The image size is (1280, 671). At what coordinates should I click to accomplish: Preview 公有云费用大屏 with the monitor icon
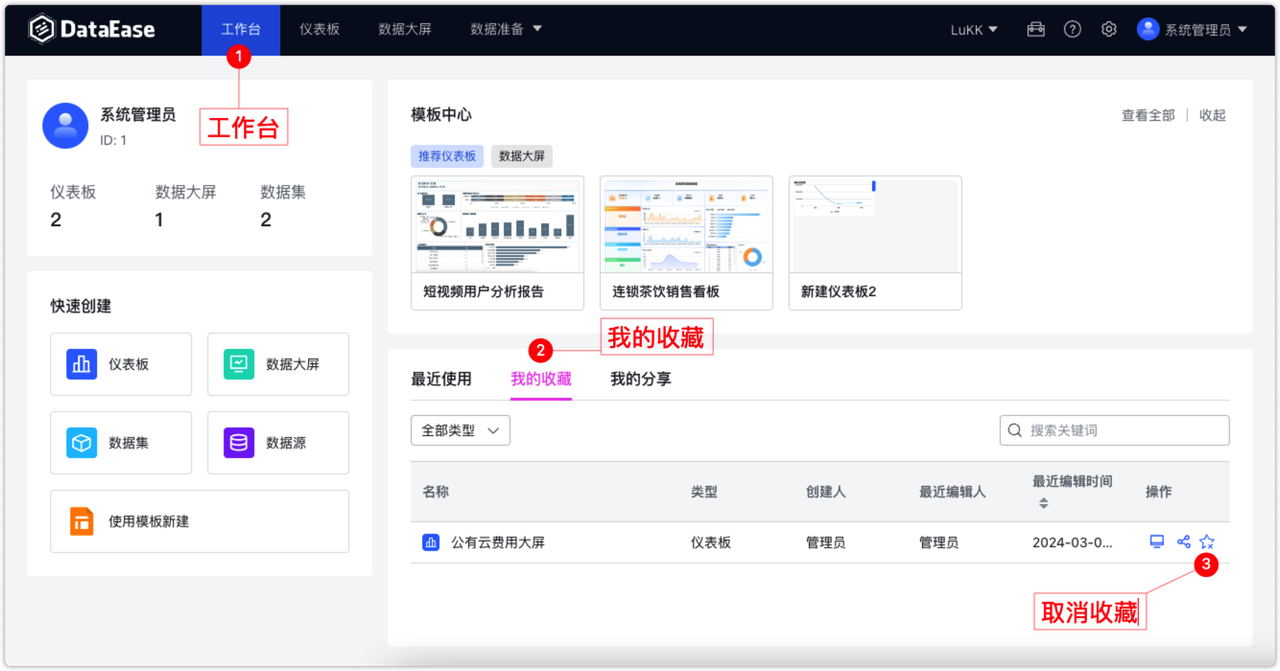point(1157,541)
